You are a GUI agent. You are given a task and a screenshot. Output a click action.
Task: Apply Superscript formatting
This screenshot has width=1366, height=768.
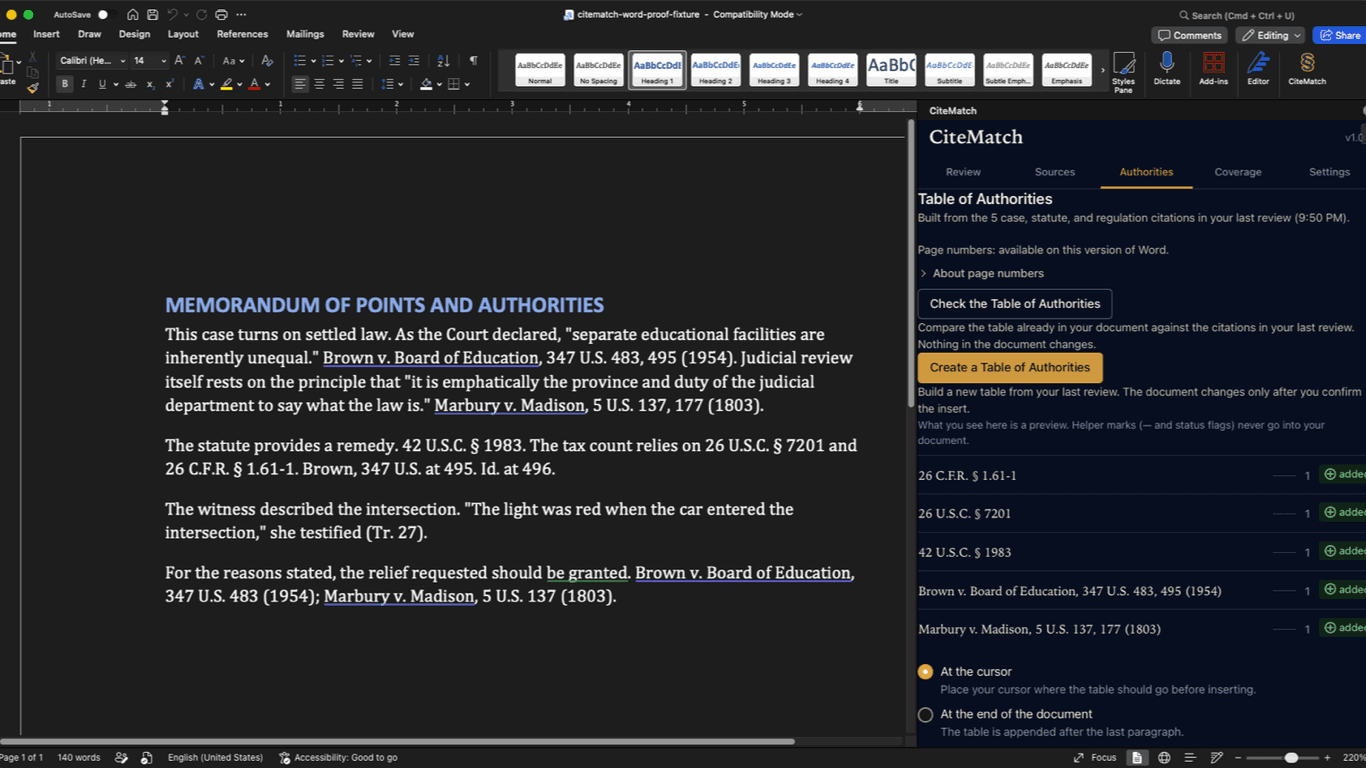(x=169, y=84)
